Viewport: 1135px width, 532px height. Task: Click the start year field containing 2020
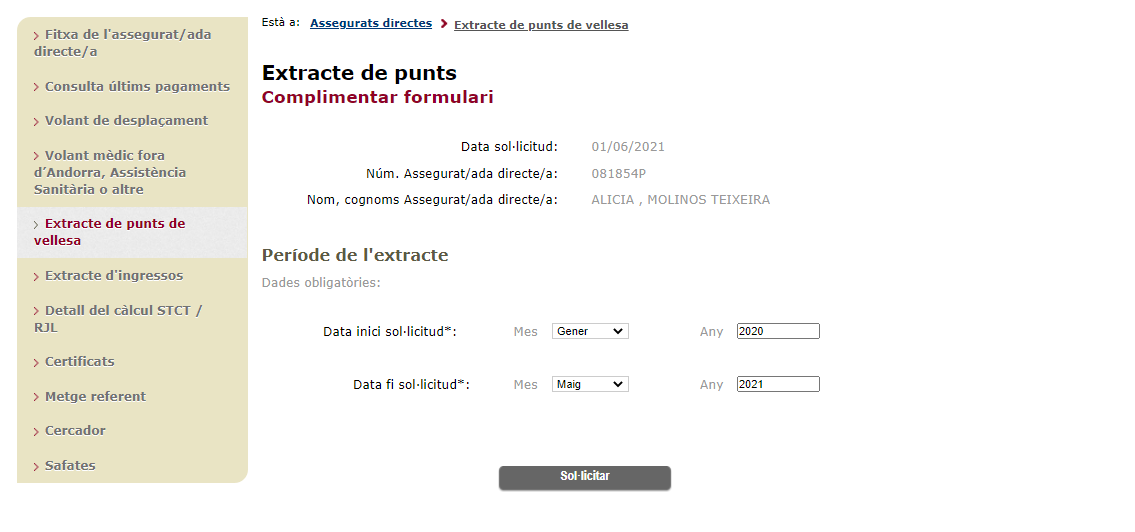pyautogui.click(x=778, y=332)
